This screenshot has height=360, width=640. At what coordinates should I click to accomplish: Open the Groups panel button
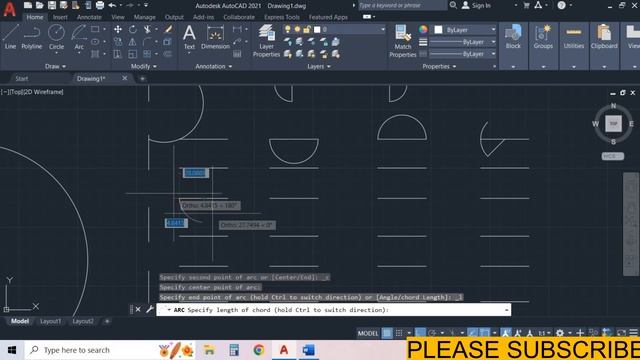(543, 37)
